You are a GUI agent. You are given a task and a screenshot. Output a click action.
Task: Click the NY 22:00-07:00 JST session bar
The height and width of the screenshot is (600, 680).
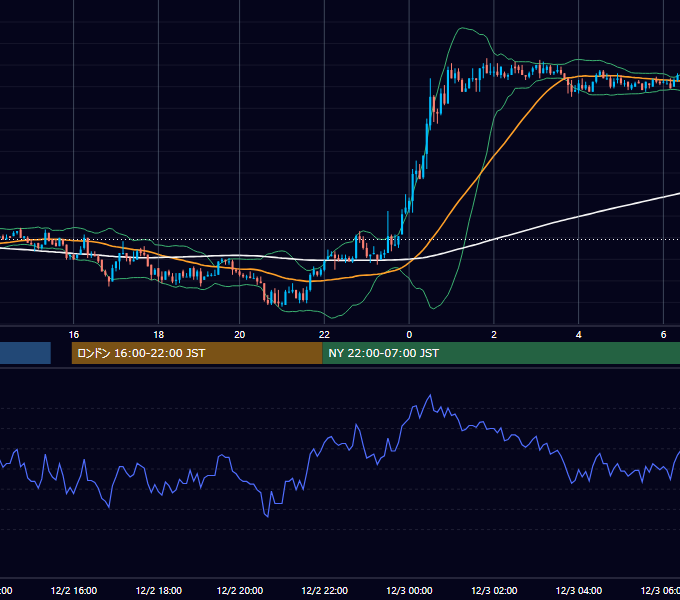click(501, 353)
